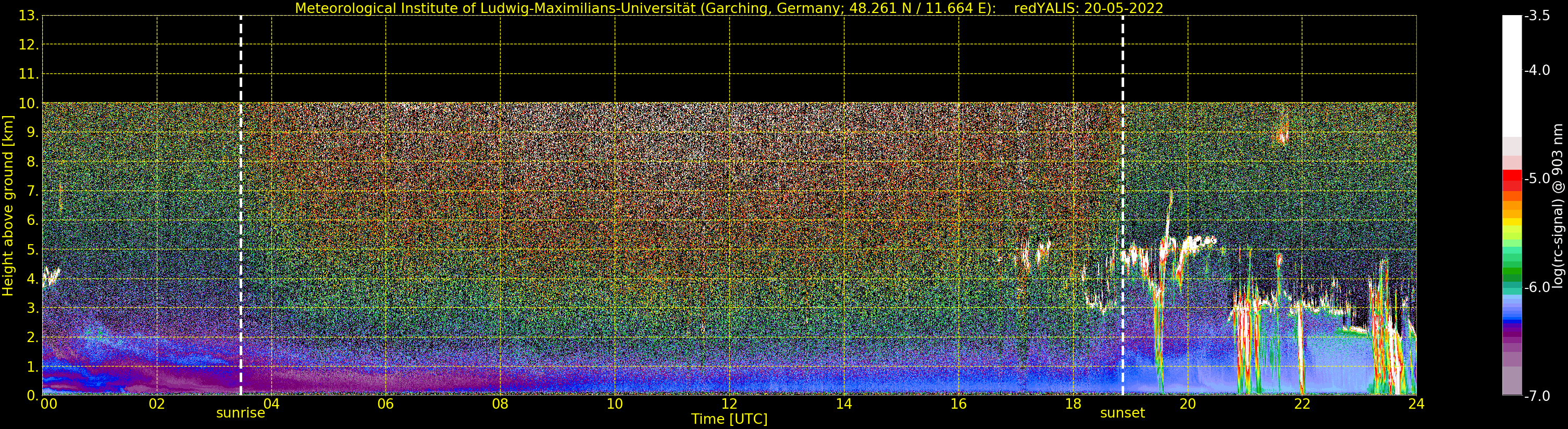Click the 20 hour tick on the time axis
The image size is (1568, 429).
pyautogui.click(x=1188, y=404)
